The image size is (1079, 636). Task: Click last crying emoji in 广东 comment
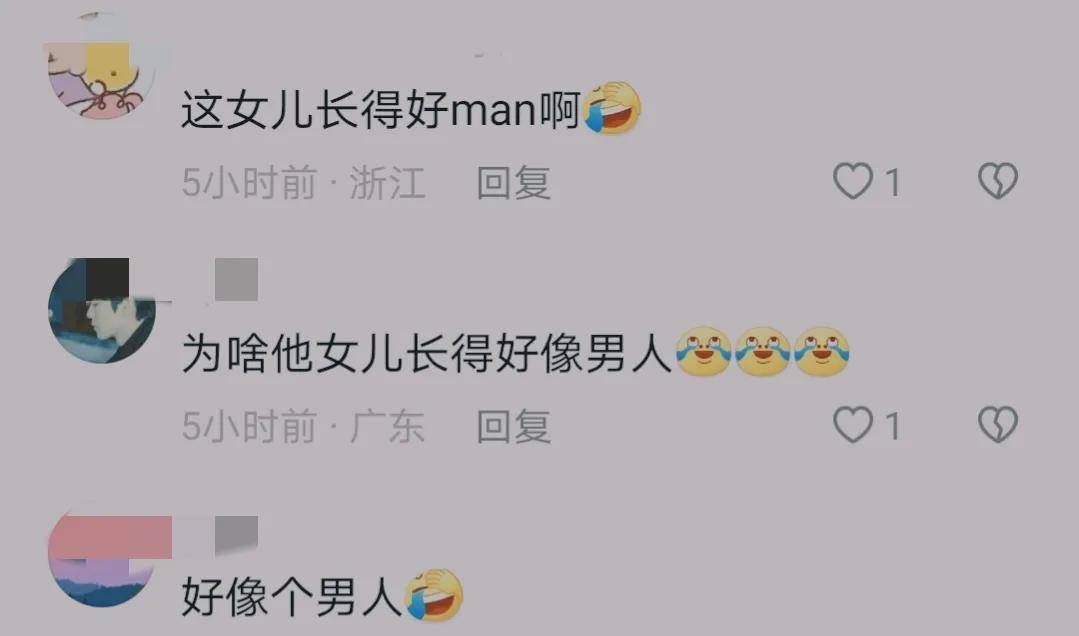(x=822, y=352)
